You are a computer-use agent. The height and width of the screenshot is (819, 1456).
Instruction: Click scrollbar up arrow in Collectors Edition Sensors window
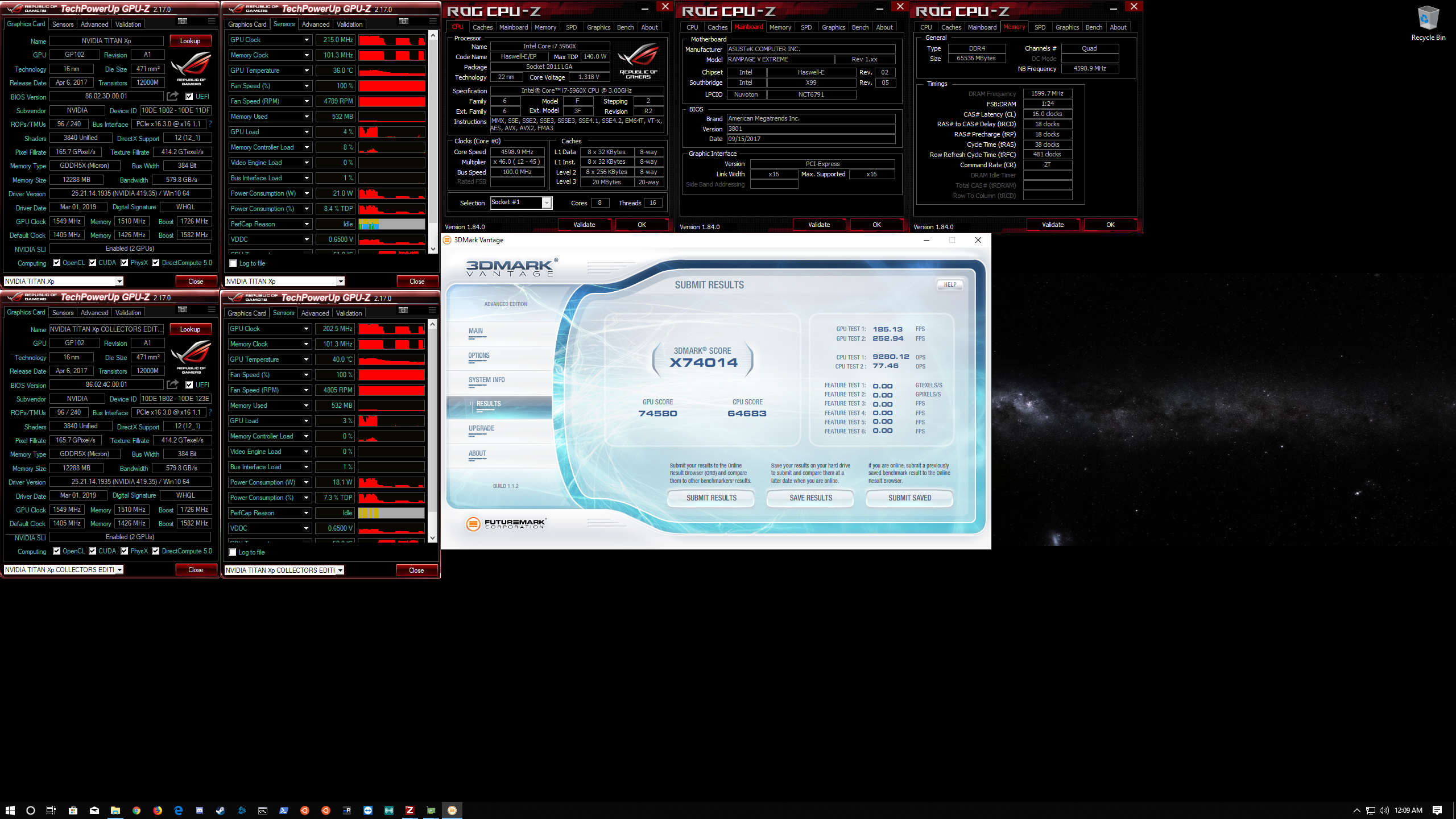point(432,324)
